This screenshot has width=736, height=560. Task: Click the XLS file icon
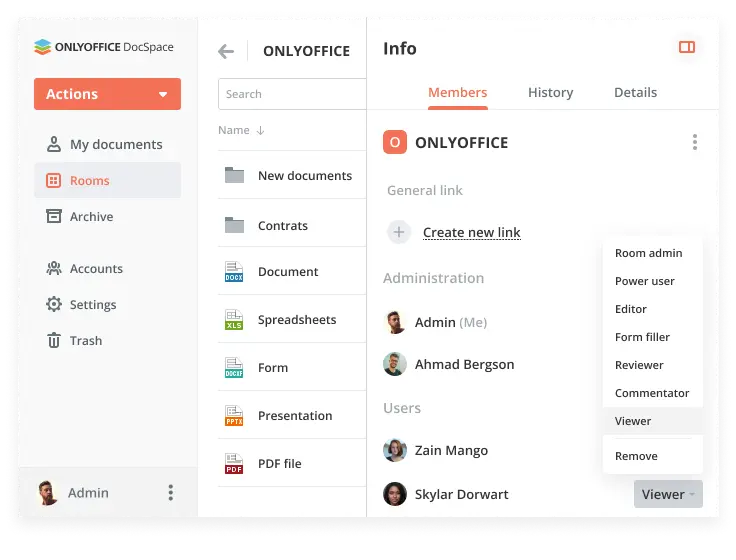(234, 320)
